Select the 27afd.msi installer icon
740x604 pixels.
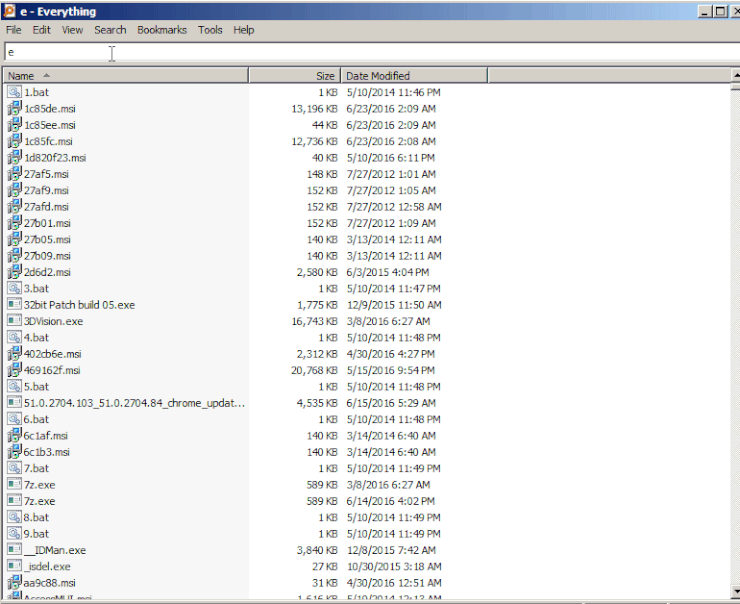[15, 207]
